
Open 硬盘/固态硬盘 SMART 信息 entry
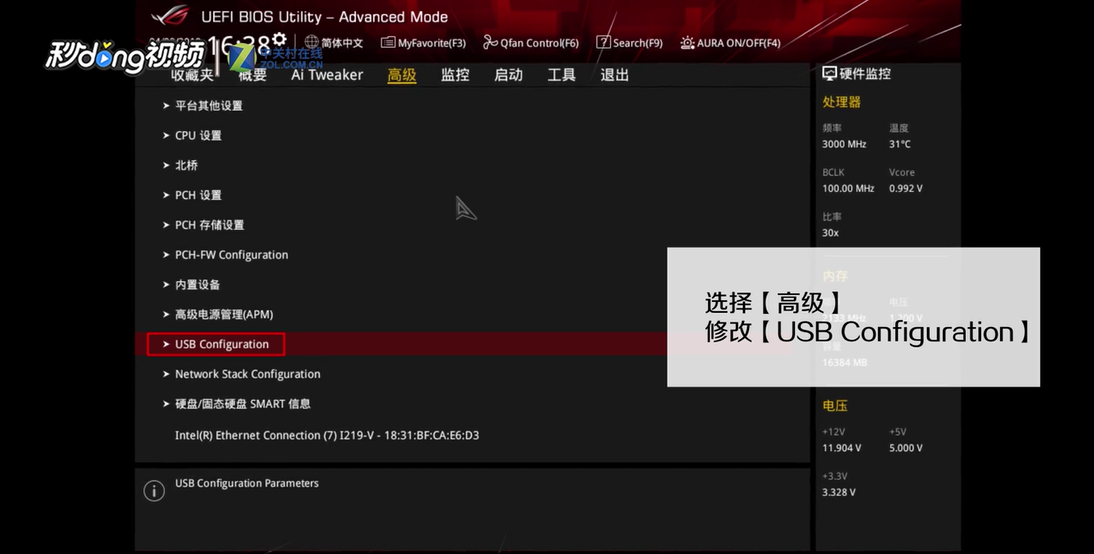[243, 403]
